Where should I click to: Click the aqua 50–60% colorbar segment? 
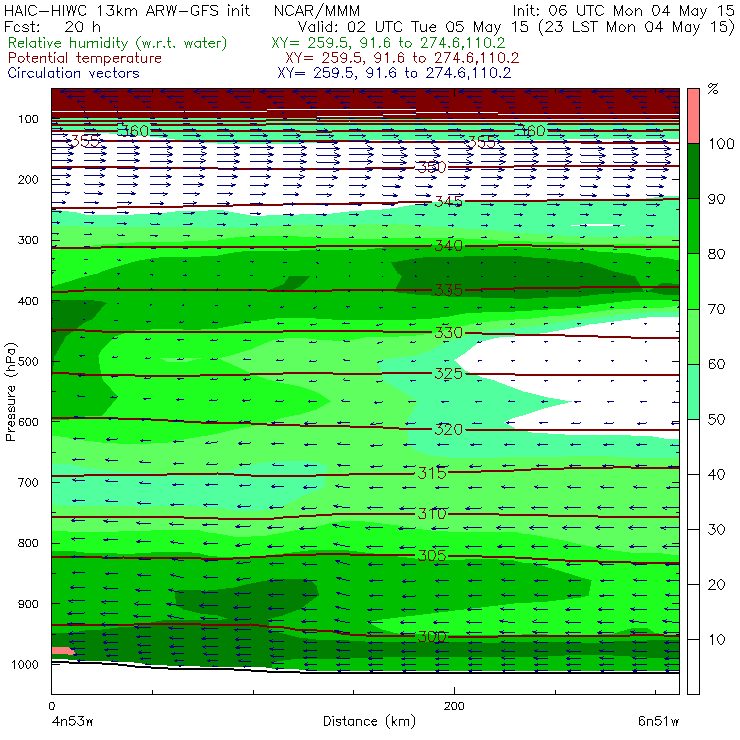(693, 392)
